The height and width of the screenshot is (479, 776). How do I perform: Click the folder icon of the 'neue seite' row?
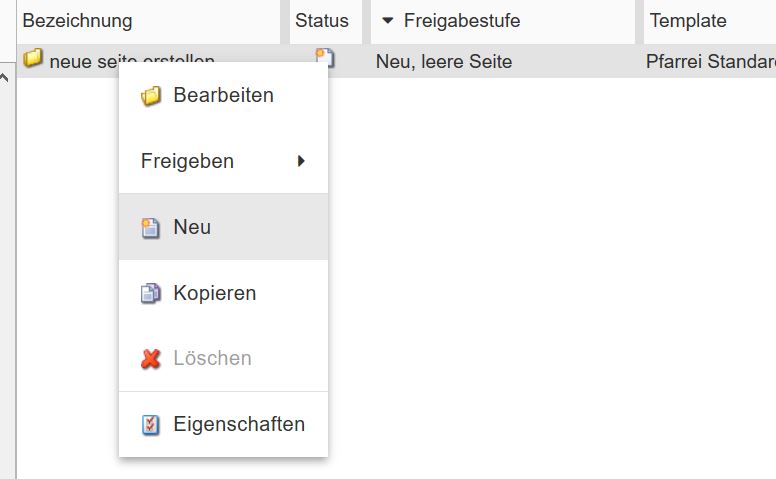tap(33, 60)
